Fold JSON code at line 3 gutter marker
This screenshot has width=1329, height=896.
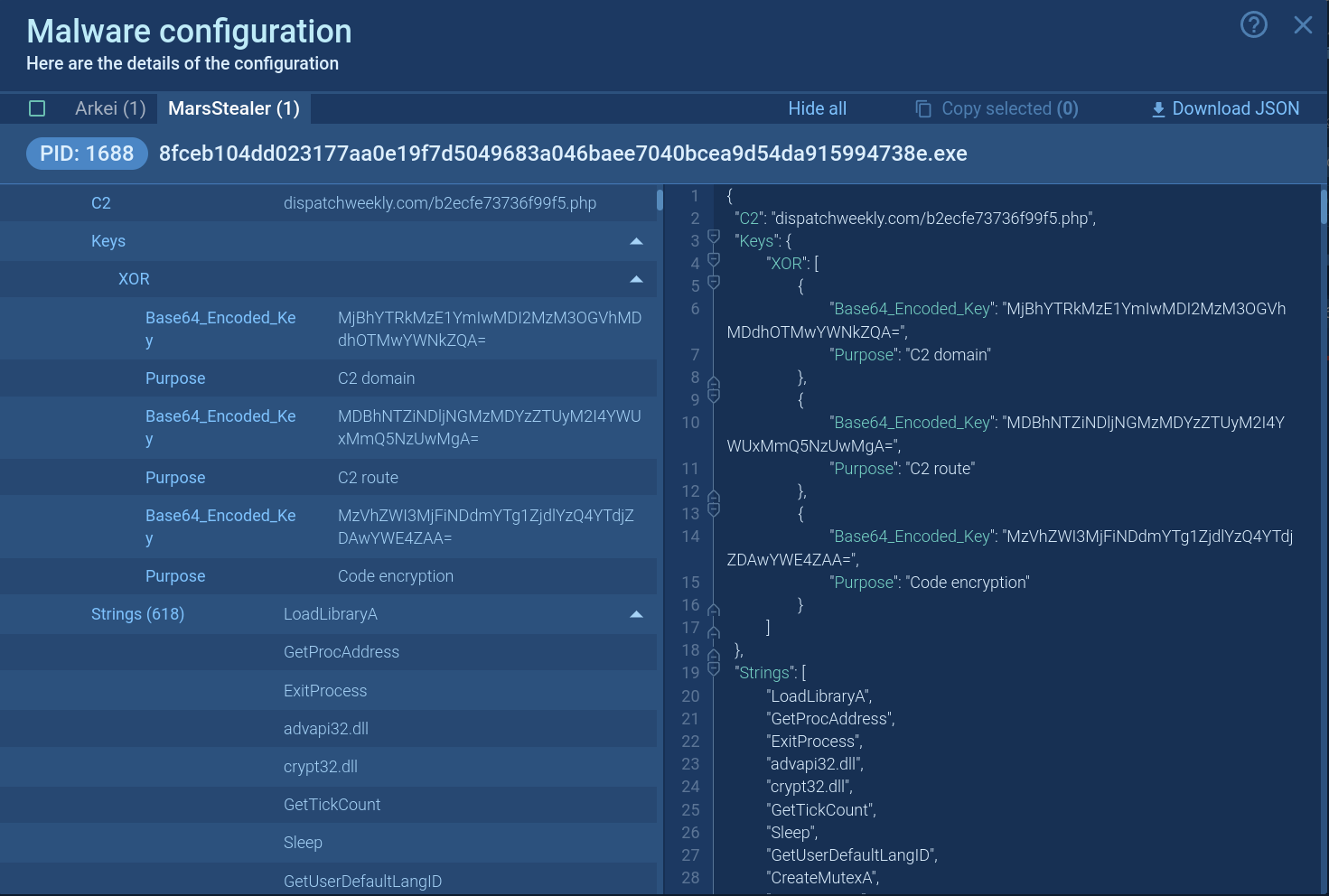tap(714, 238)
